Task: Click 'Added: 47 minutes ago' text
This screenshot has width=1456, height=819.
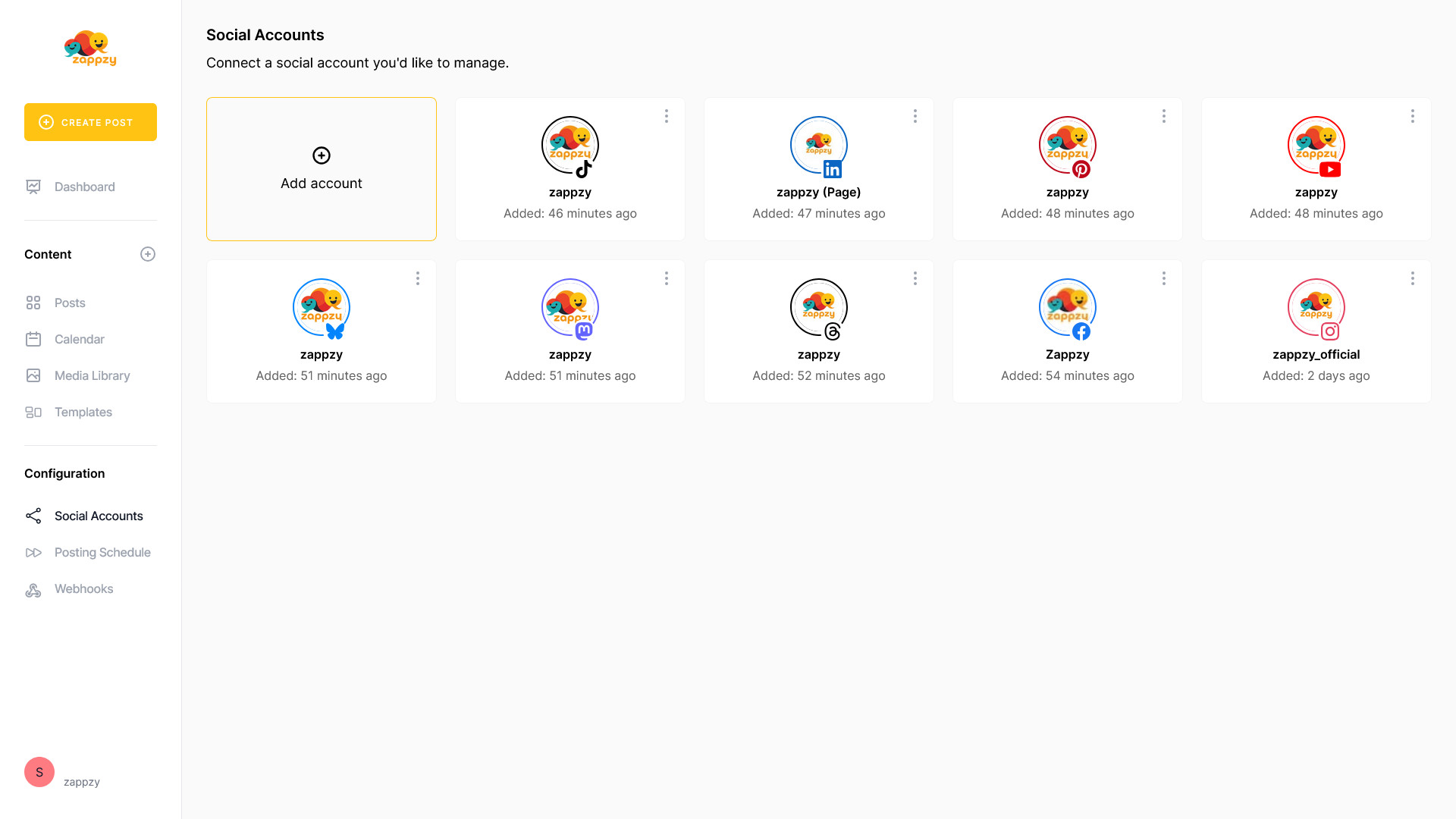Action: coord(819,213)
